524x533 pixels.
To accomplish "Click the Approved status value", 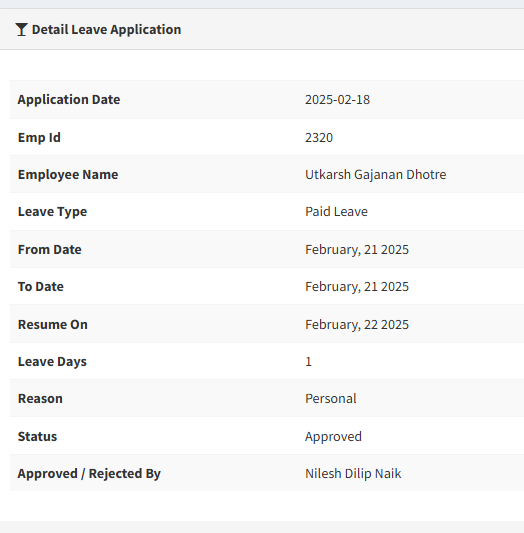I will pos(333,436).
